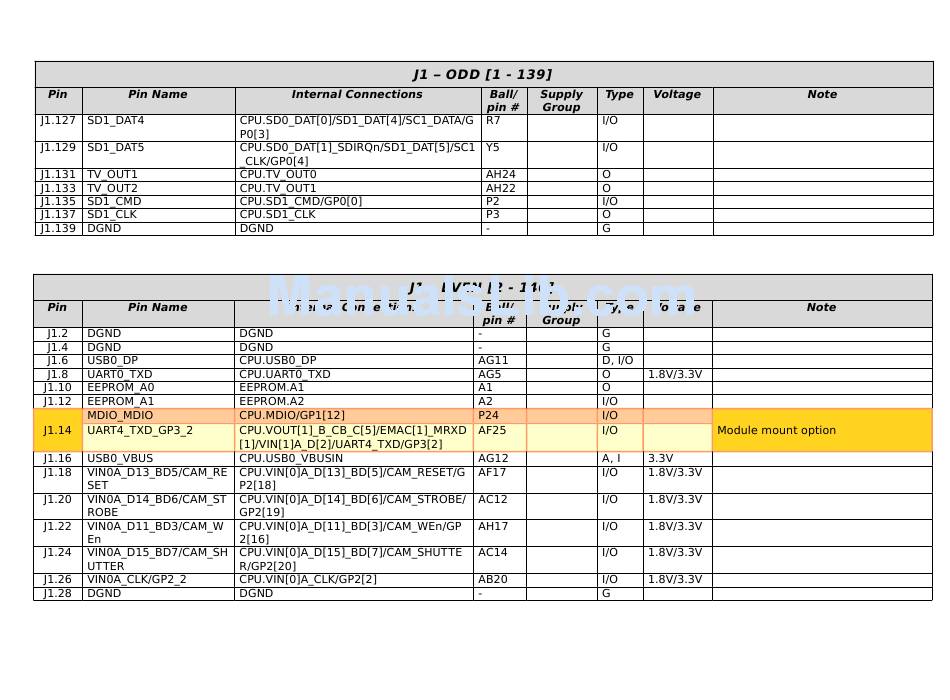This screenshot has height=700, width=950.
Task: Click pin name "USB0_DP"
Action: click(113, 361)
